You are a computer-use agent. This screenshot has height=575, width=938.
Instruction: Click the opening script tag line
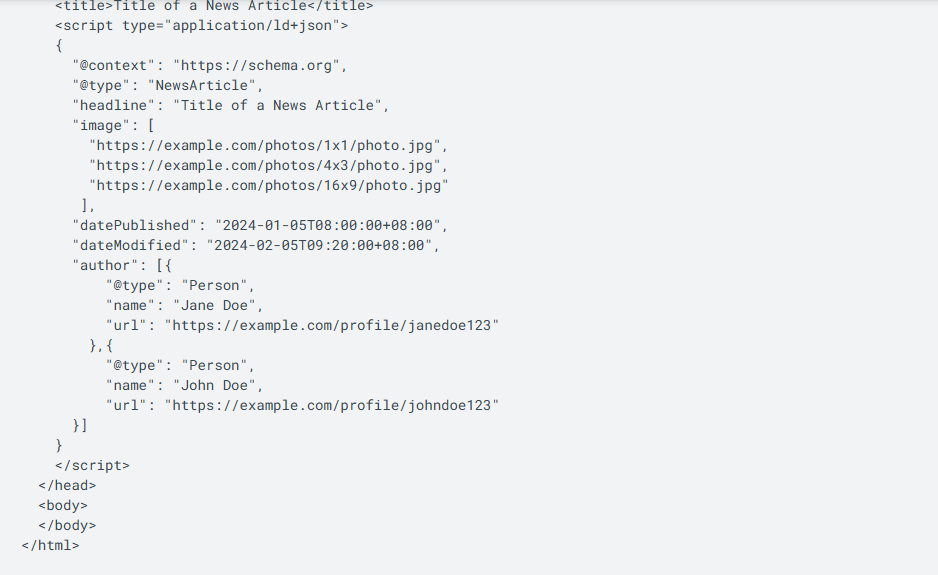(x=201, y=26)
